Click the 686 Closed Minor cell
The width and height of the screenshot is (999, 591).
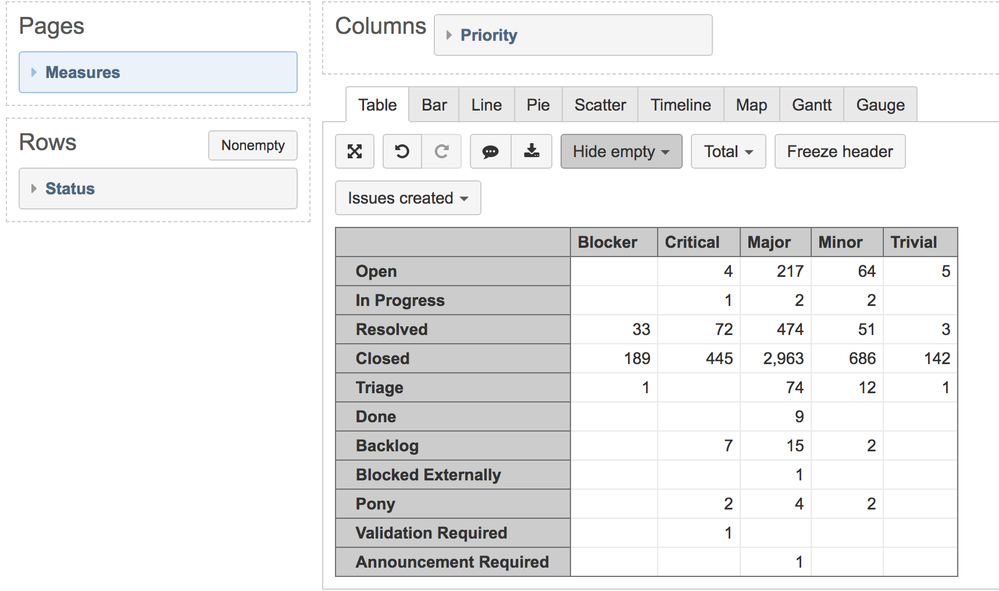(x=847, y=359)
